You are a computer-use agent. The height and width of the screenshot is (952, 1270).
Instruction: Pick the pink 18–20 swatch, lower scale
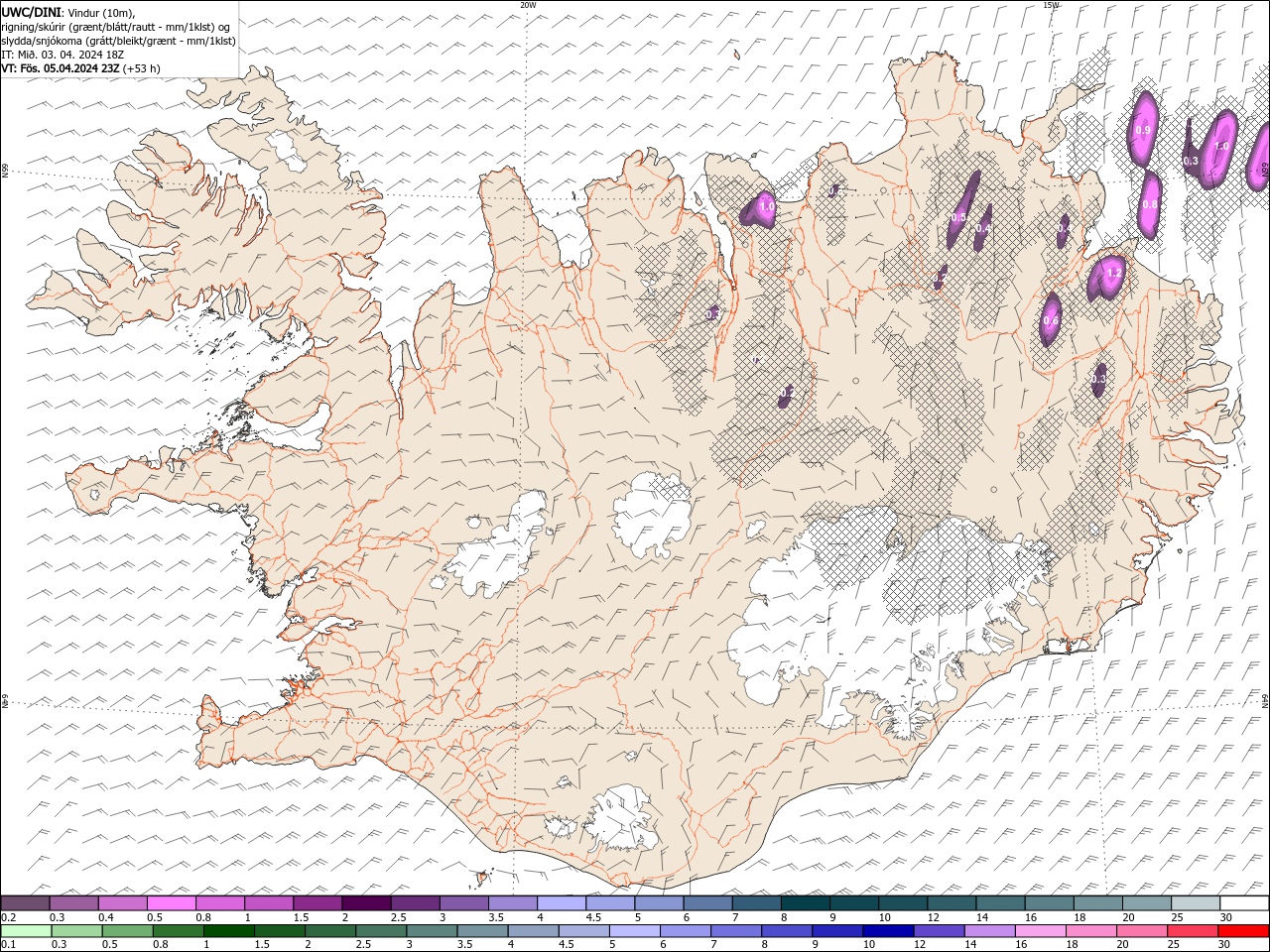[1090, 931]
